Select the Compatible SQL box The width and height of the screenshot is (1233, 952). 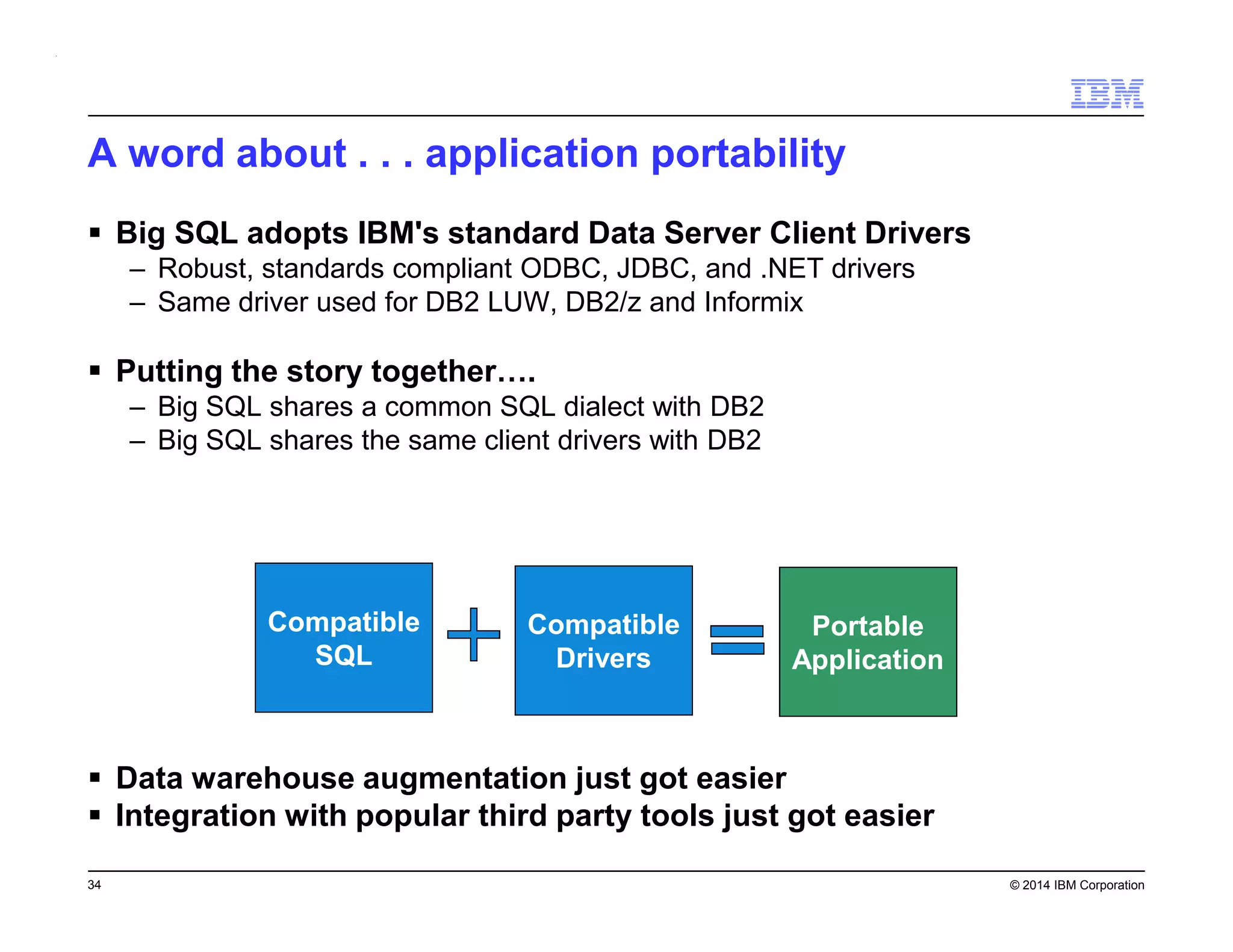click(x=344, y=638)
